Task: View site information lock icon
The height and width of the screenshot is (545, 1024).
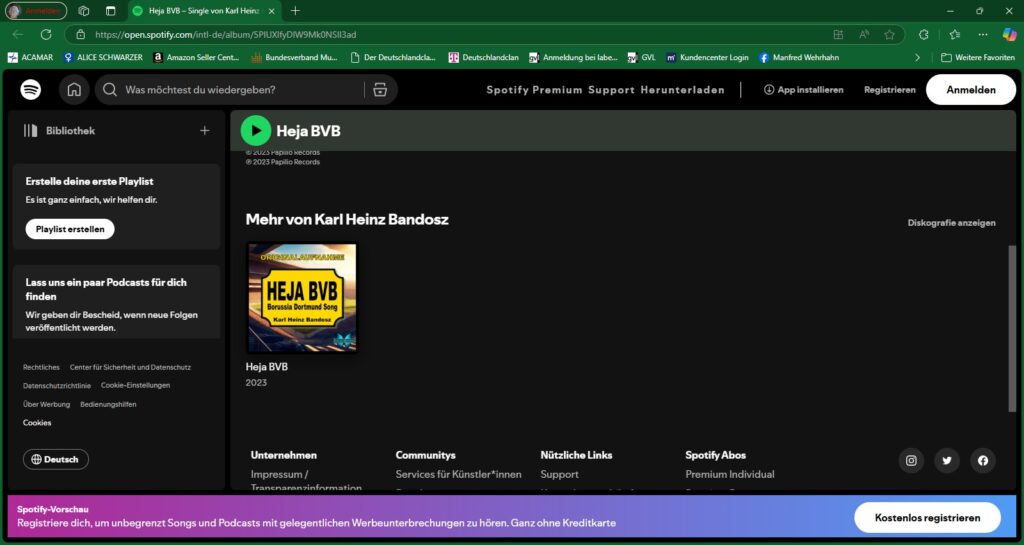Action: 80,35
